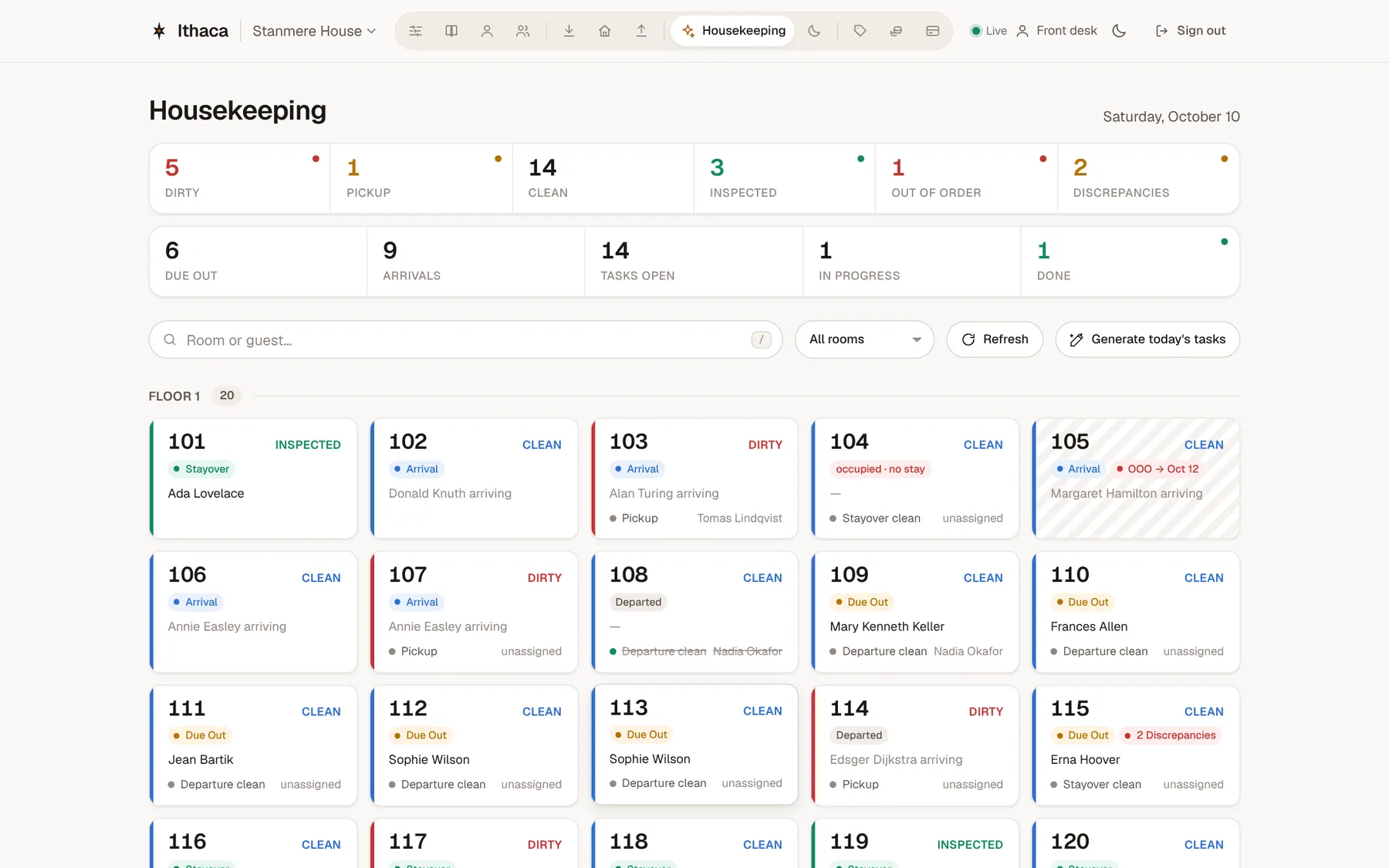Open the coins stack icon in navigation
The height and width of the screenshot is (868, 1389).
pos(896,31)
